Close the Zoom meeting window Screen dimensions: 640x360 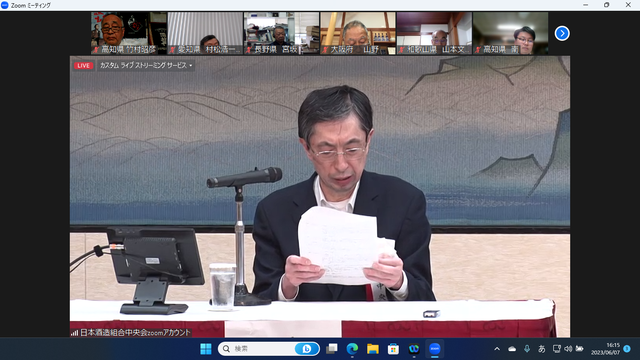click(628, 5)
